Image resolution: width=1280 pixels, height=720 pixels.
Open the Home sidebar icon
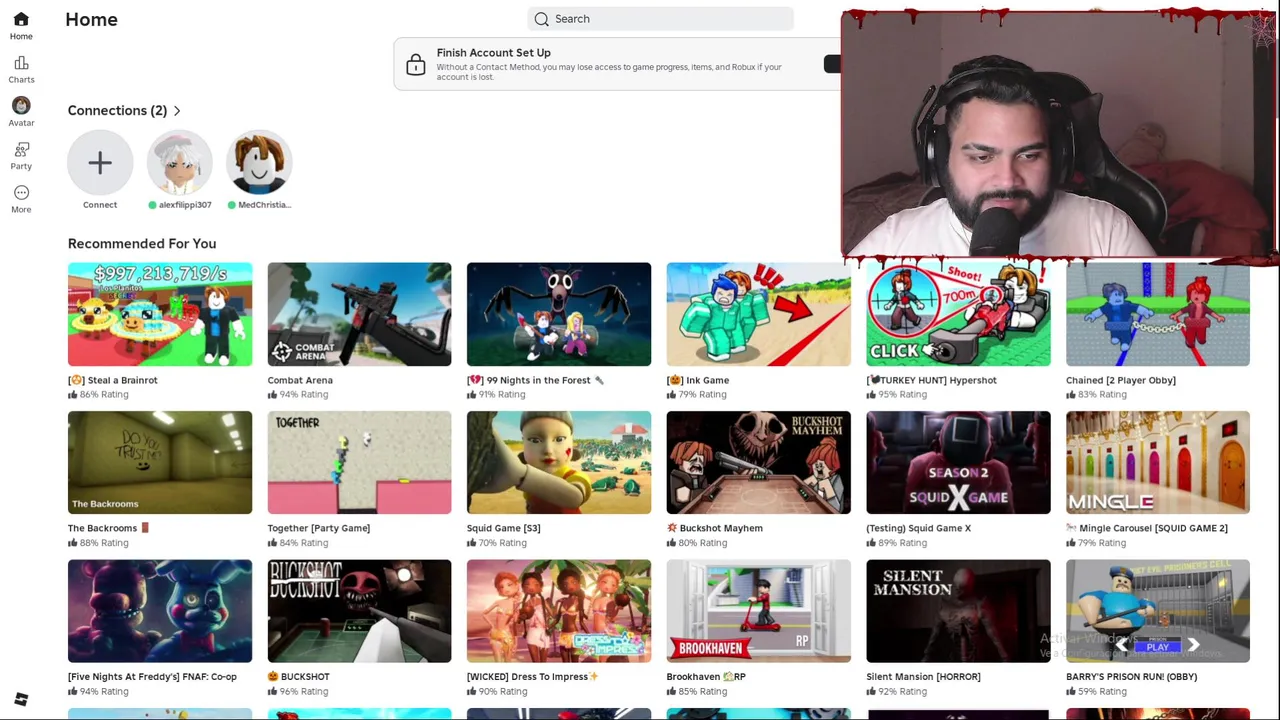21,19
